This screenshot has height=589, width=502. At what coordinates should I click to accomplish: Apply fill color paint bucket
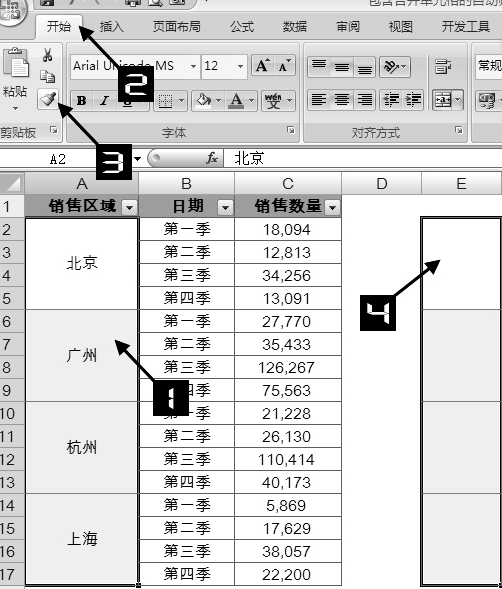point(204,101)
